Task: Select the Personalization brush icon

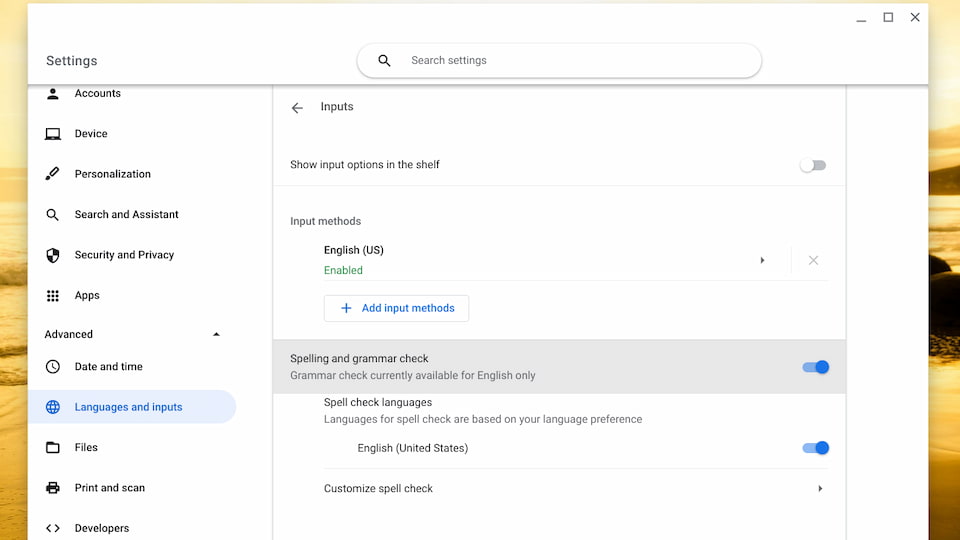Action: [x=53, y=174]
